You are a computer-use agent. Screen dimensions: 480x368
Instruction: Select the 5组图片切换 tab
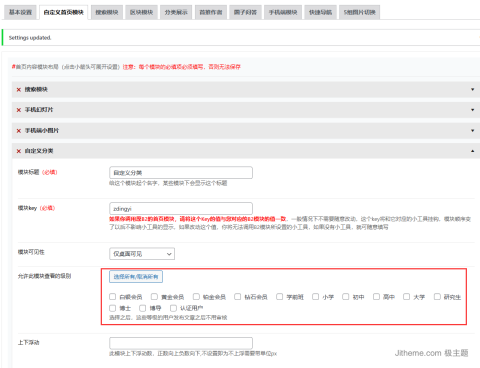(359, 12)
